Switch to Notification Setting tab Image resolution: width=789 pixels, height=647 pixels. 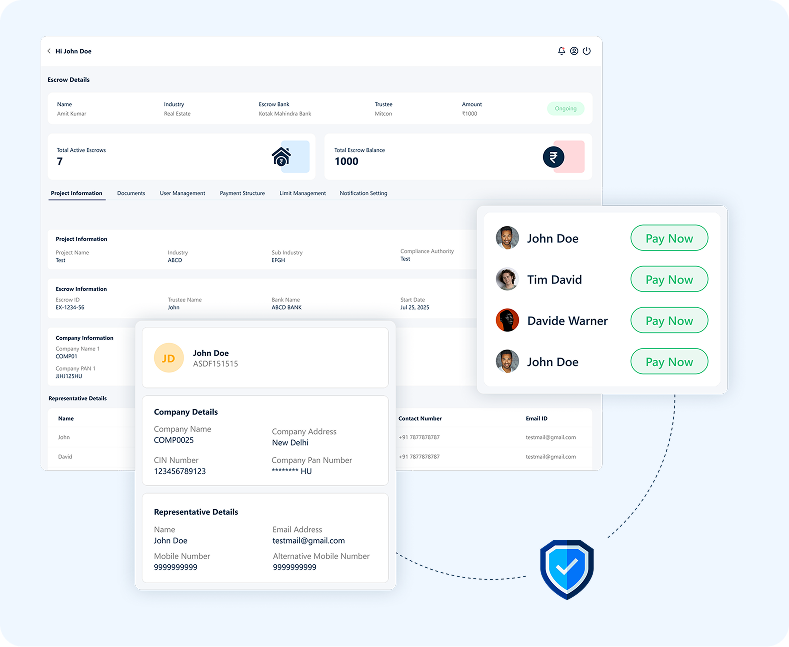[363, 193]
